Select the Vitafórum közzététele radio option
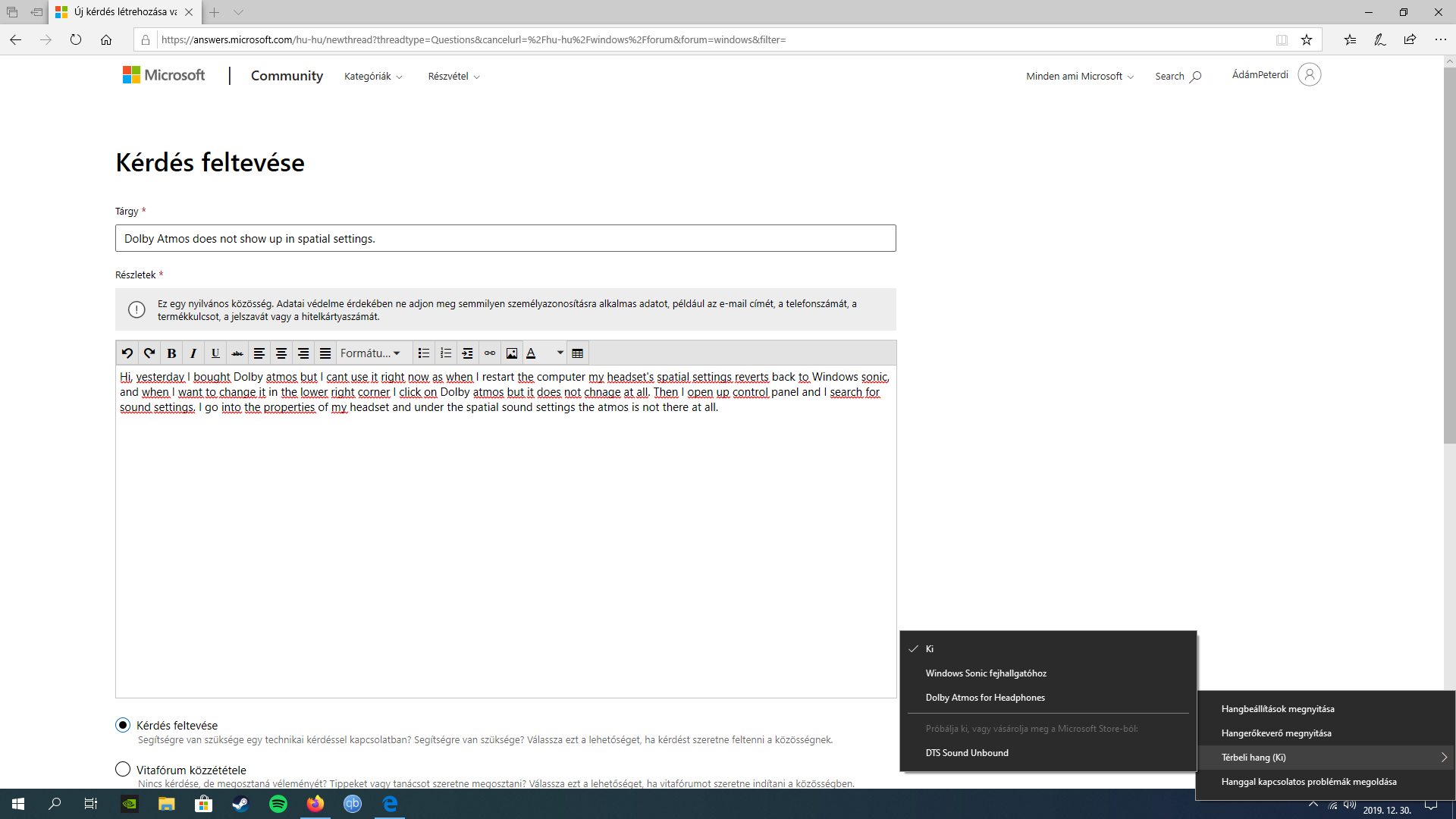 (x=123, y=769)
